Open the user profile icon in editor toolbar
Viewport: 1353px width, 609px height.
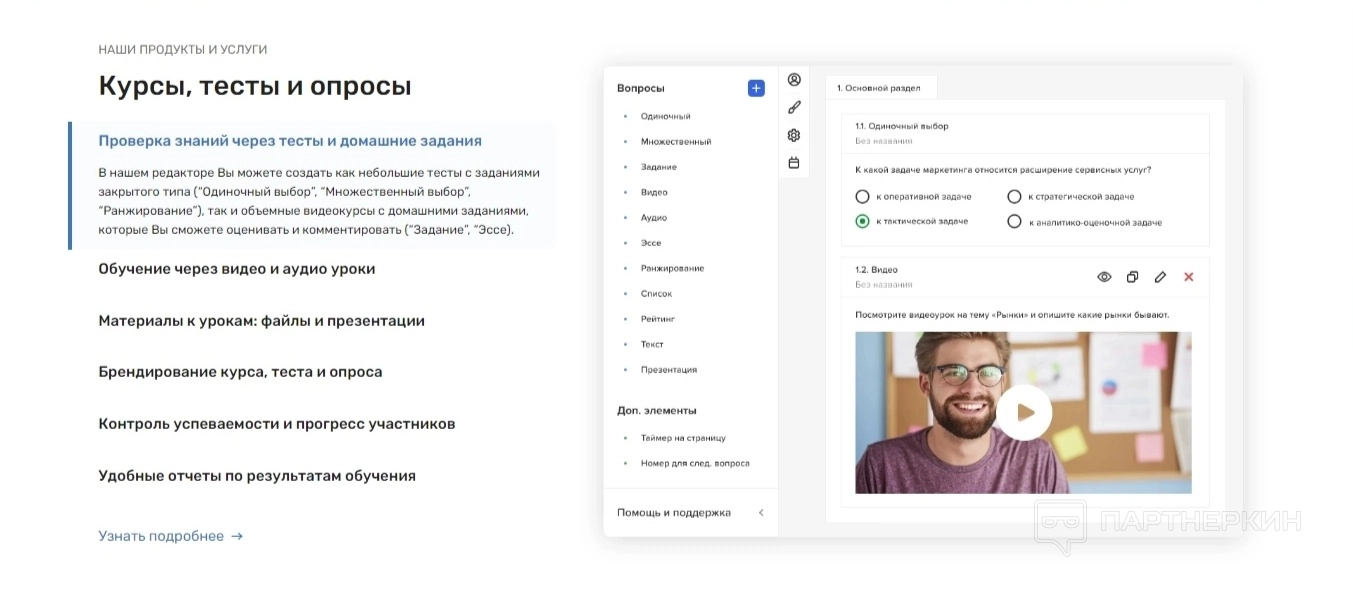794,80
